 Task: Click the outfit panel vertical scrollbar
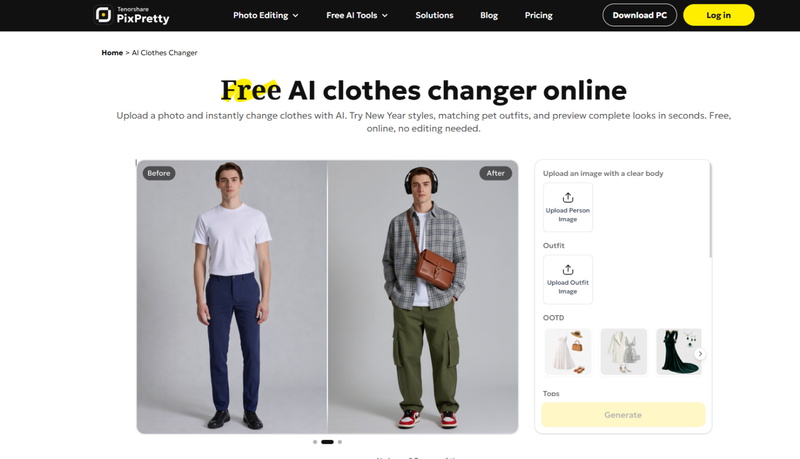710,210
